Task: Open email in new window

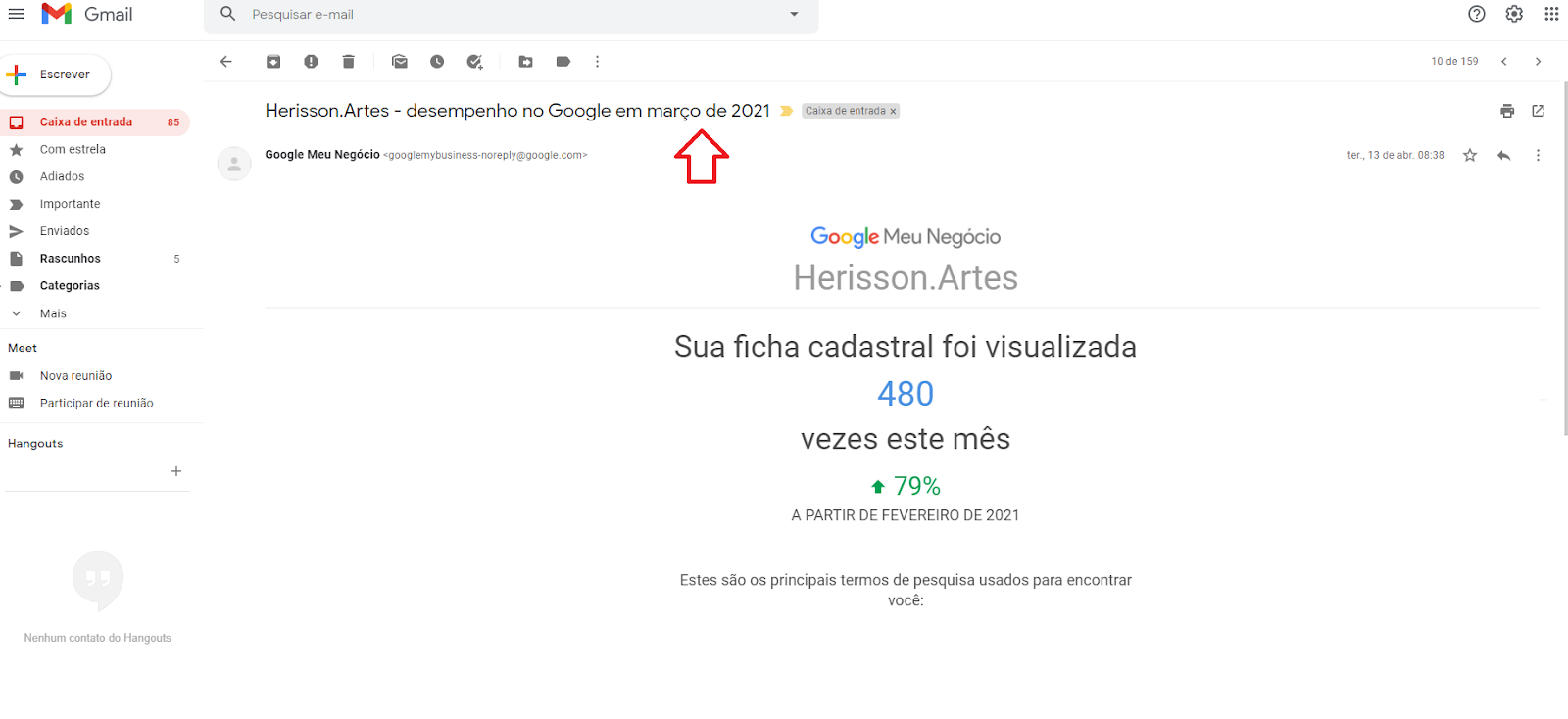Action: (x=1539, y=111)
